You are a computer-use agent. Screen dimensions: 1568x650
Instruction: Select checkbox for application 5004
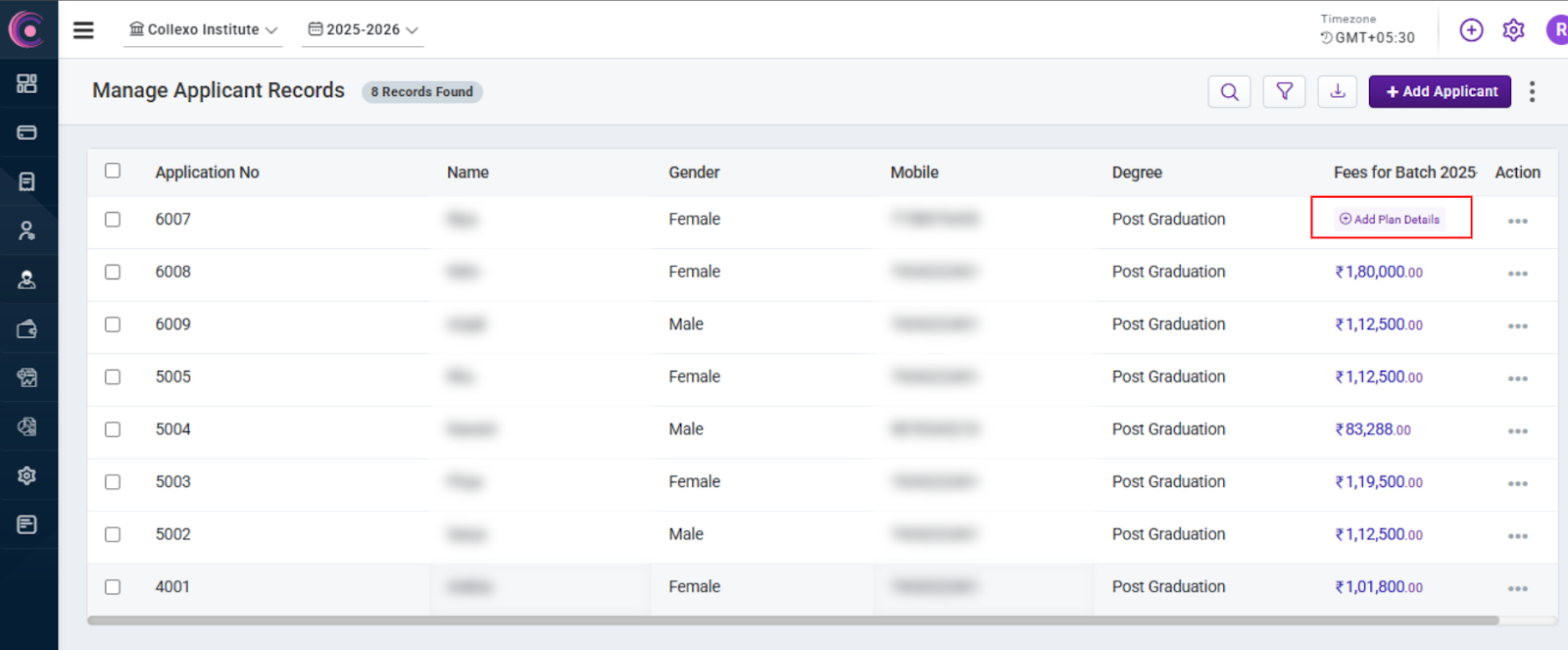point(113,429)
